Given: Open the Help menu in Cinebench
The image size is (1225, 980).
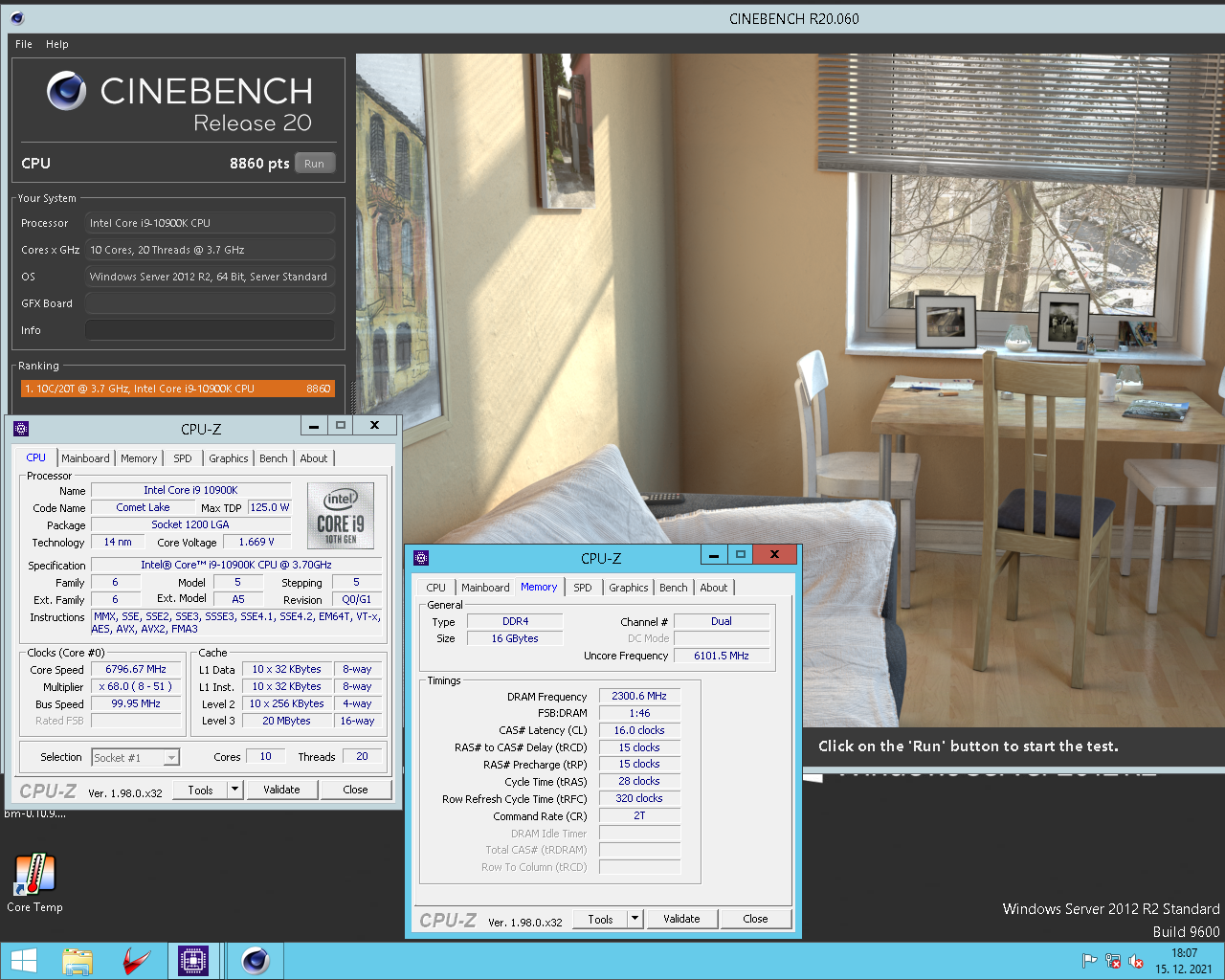Looking at the screenshot, I should coord(57,44).
